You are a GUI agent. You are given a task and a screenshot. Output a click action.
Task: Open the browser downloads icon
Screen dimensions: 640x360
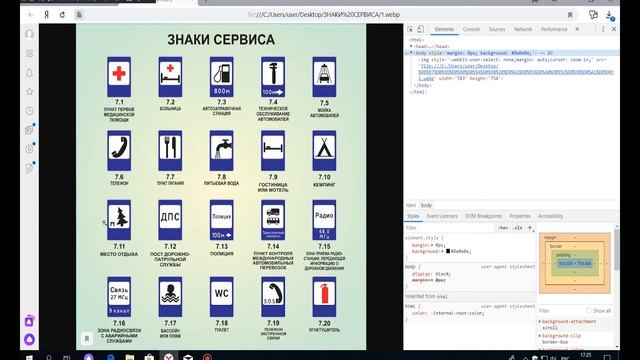(610, 16)
